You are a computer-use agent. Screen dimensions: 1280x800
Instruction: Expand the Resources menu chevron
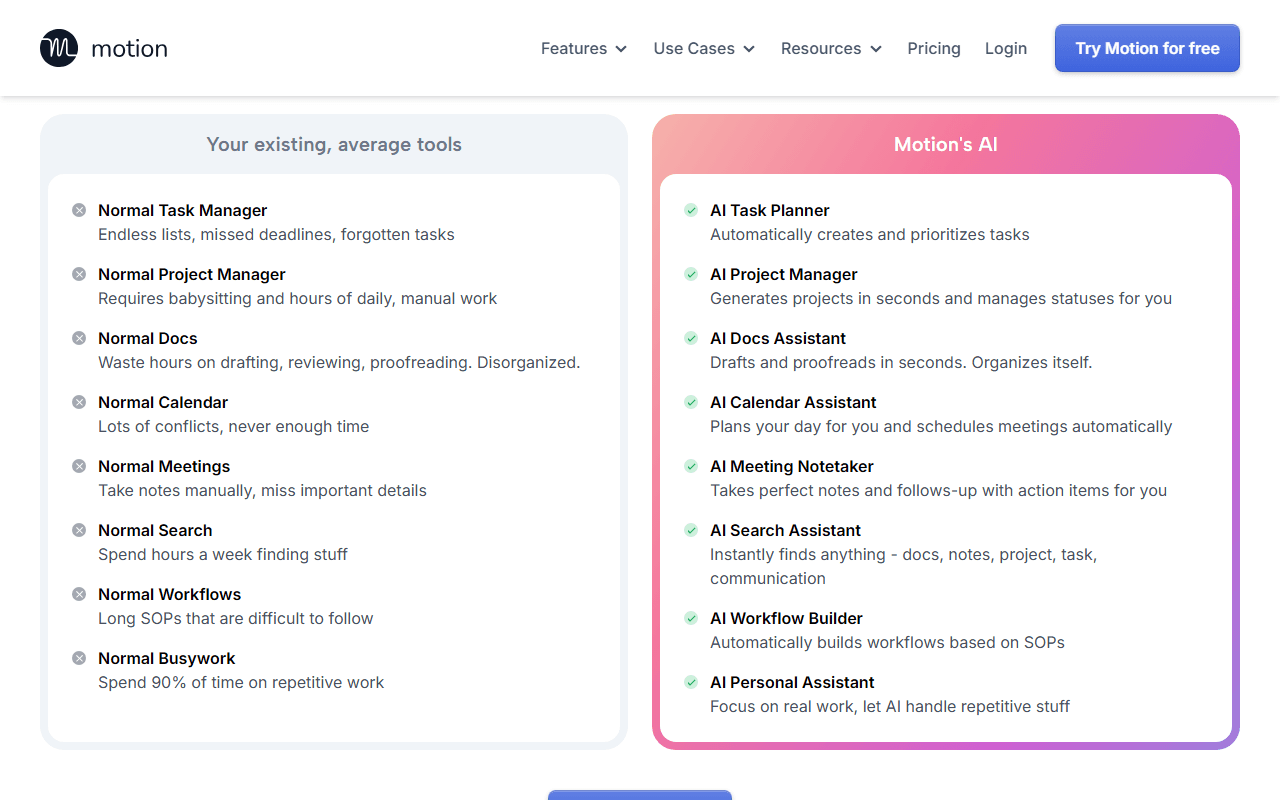(876, 49)
